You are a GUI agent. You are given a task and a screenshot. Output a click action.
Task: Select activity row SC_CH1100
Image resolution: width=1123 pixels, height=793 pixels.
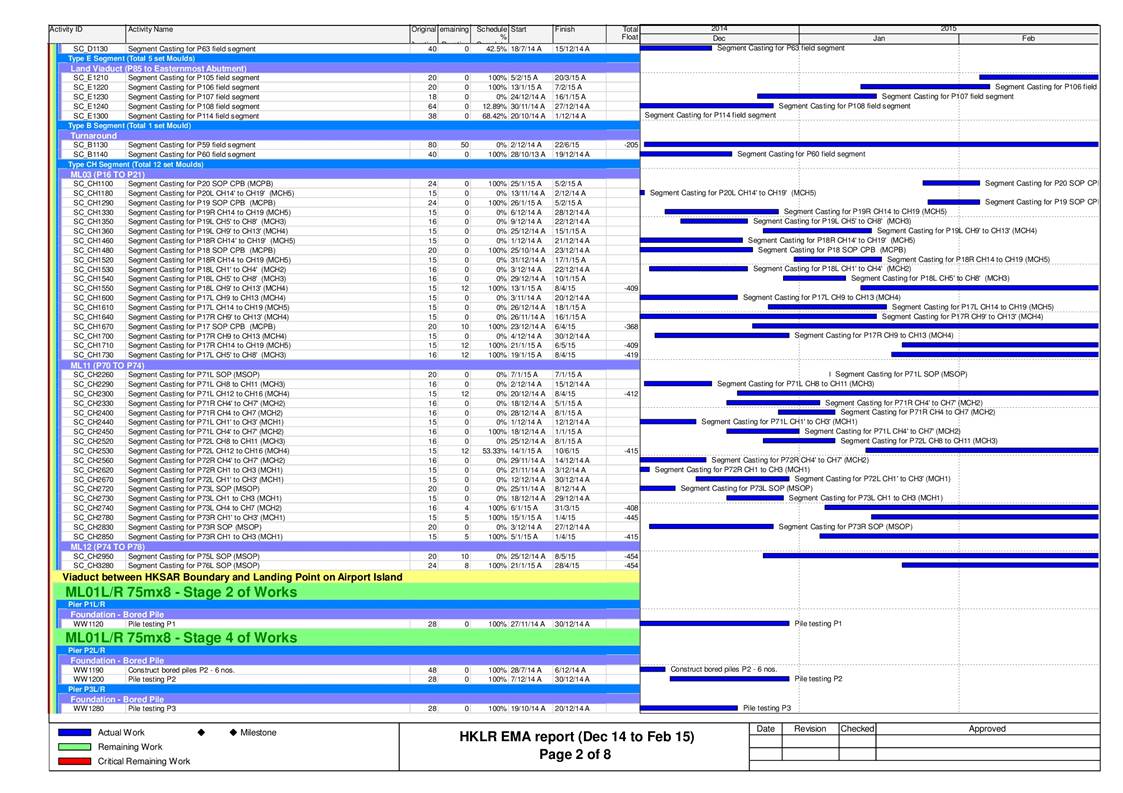coord(93,184)
